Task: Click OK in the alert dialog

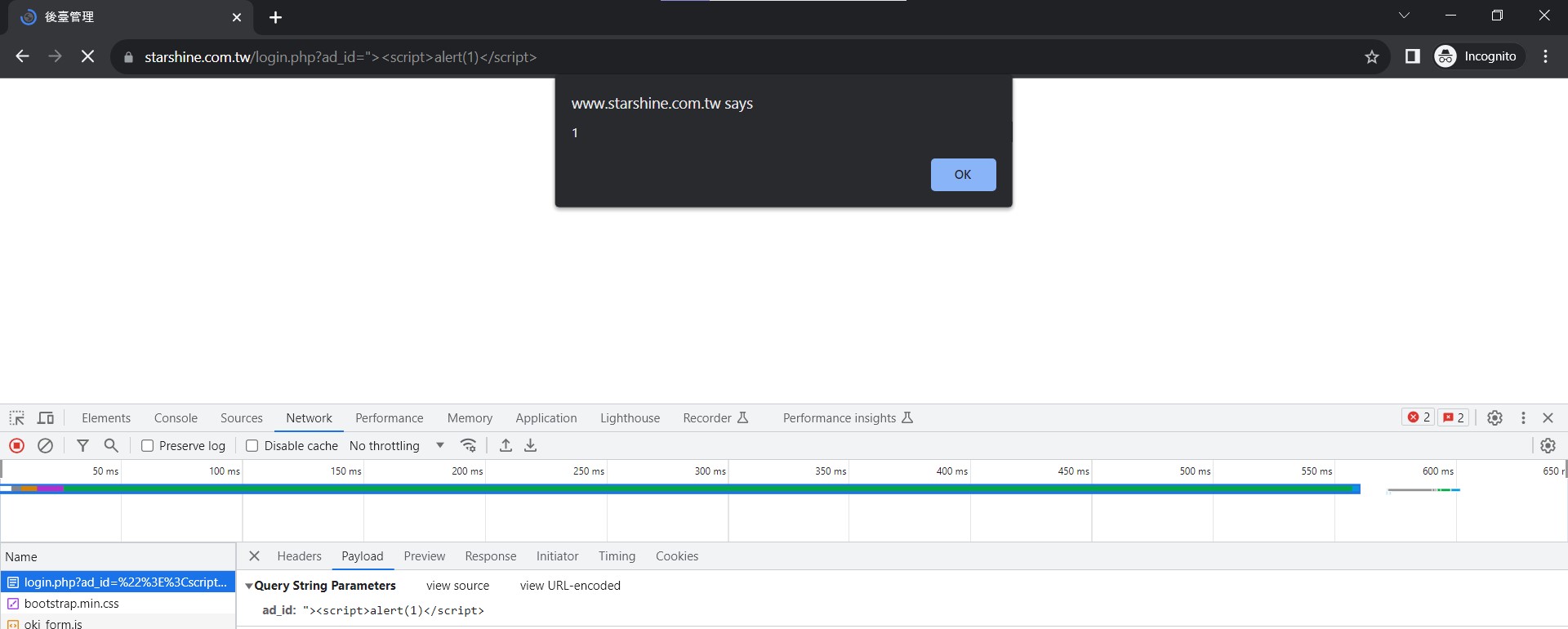Action: (x=963, y=175)
